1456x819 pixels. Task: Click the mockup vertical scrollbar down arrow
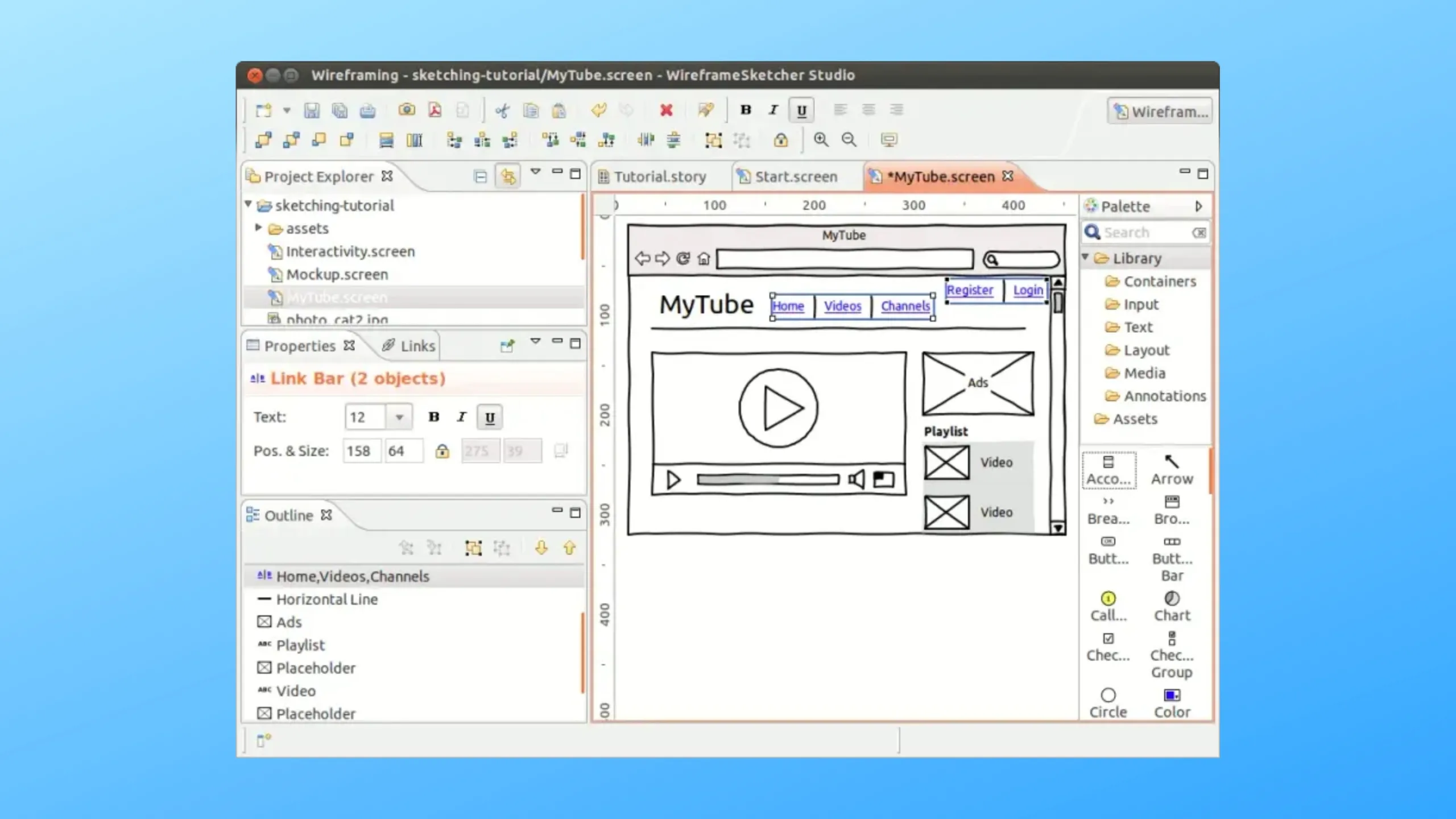(x=1058, y=528)
